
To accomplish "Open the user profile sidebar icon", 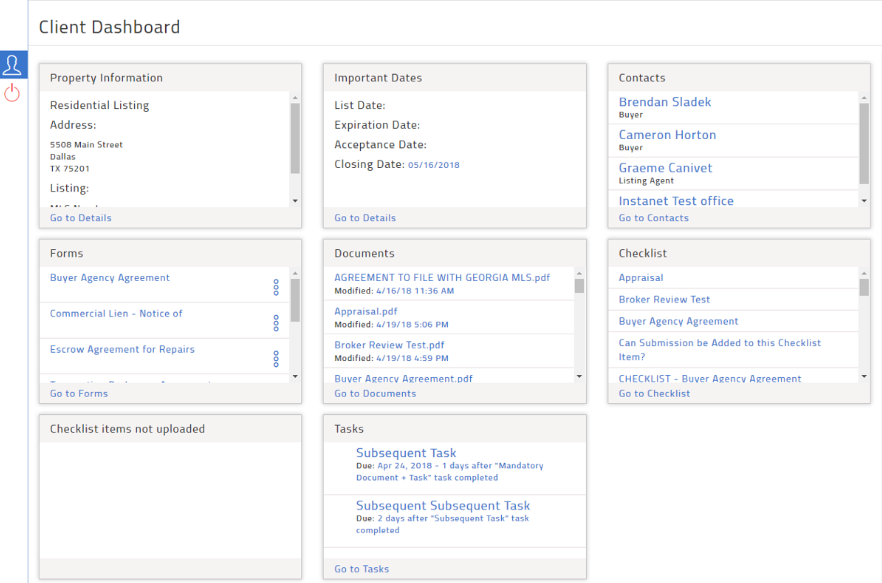I will (x=13, y=64).
